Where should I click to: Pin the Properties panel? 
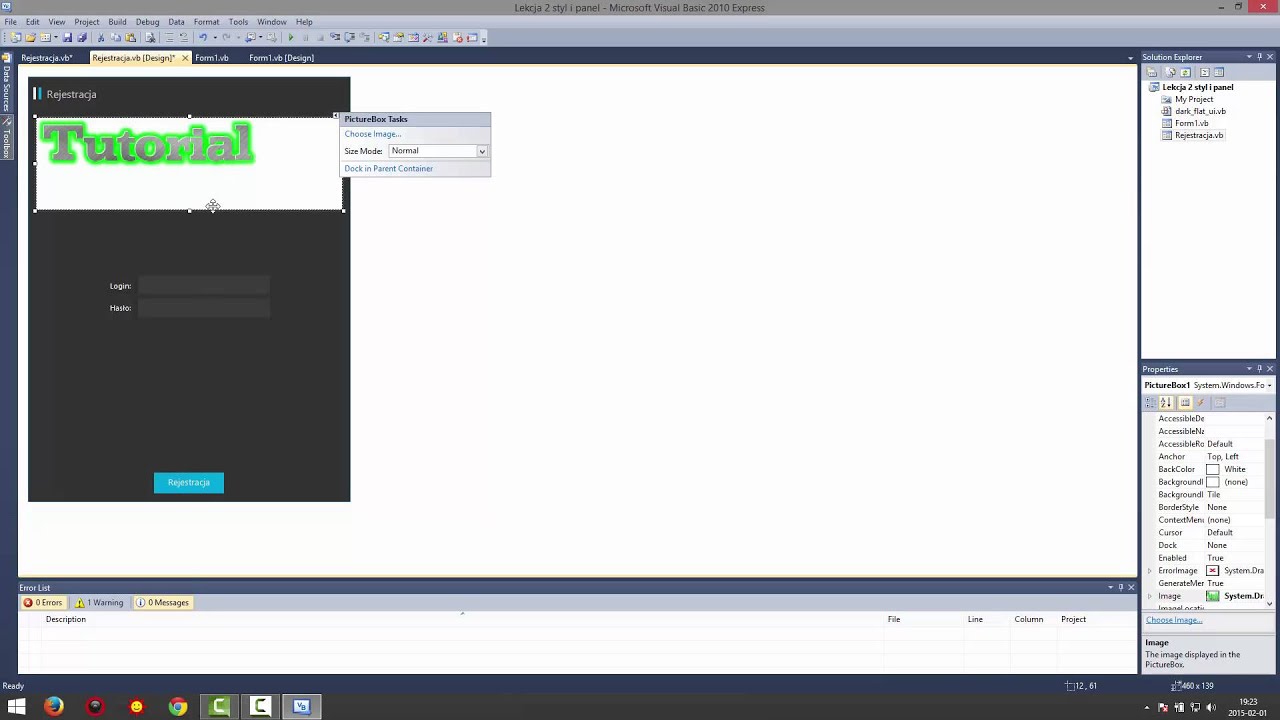click(x=1259, y=369)
